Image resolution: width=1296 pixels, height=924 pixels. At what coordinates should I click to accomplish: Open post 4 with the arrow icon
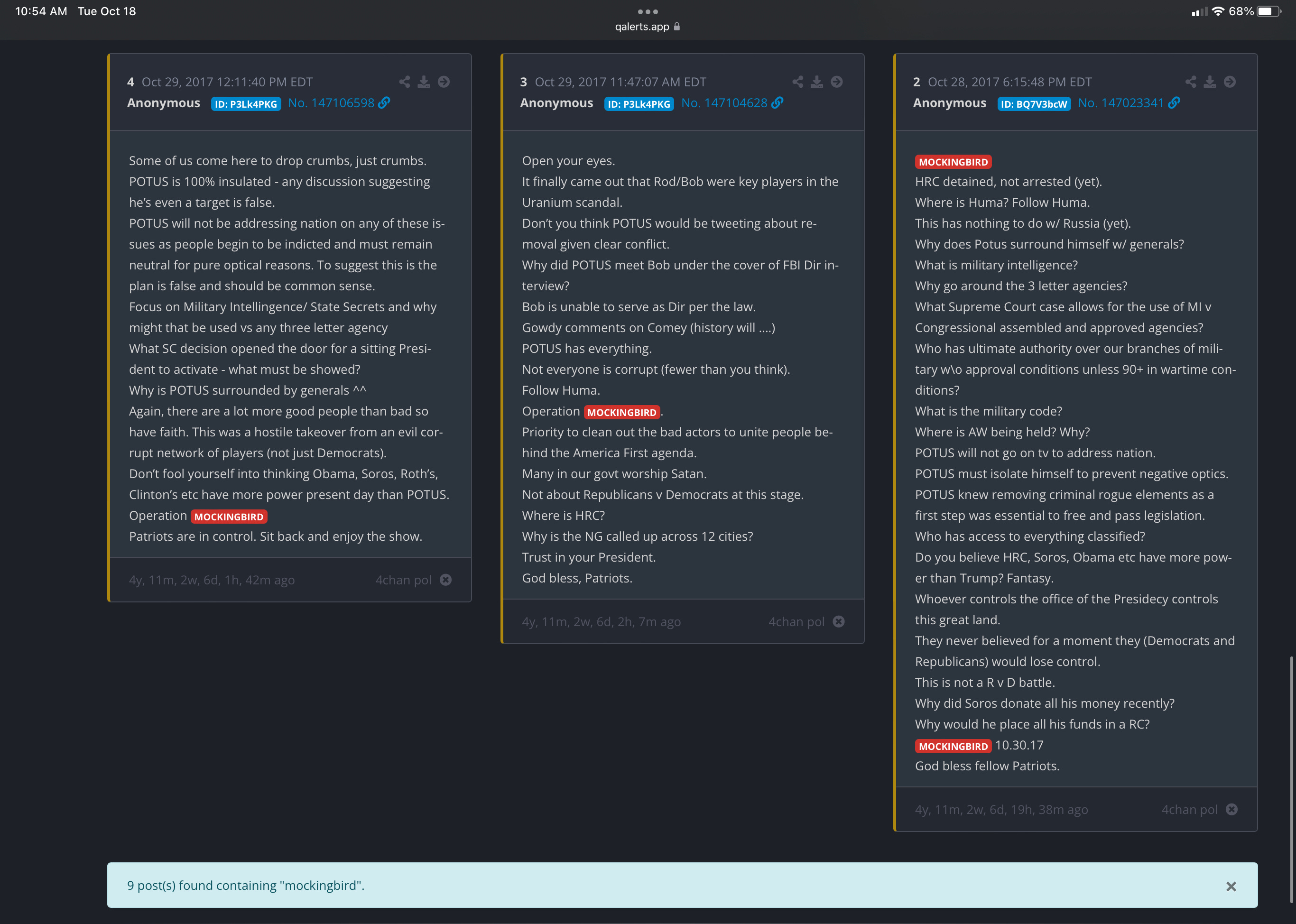[444, 82]
